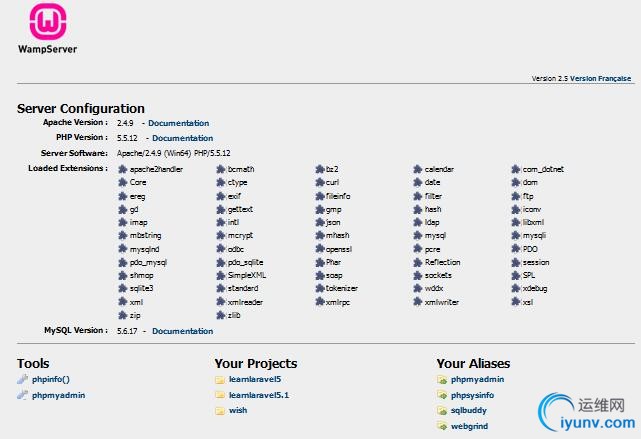Click the puzzle icon beside bcmath
Image resolution: width=641 pixels, height=439 pixels.
click(221, 169)
